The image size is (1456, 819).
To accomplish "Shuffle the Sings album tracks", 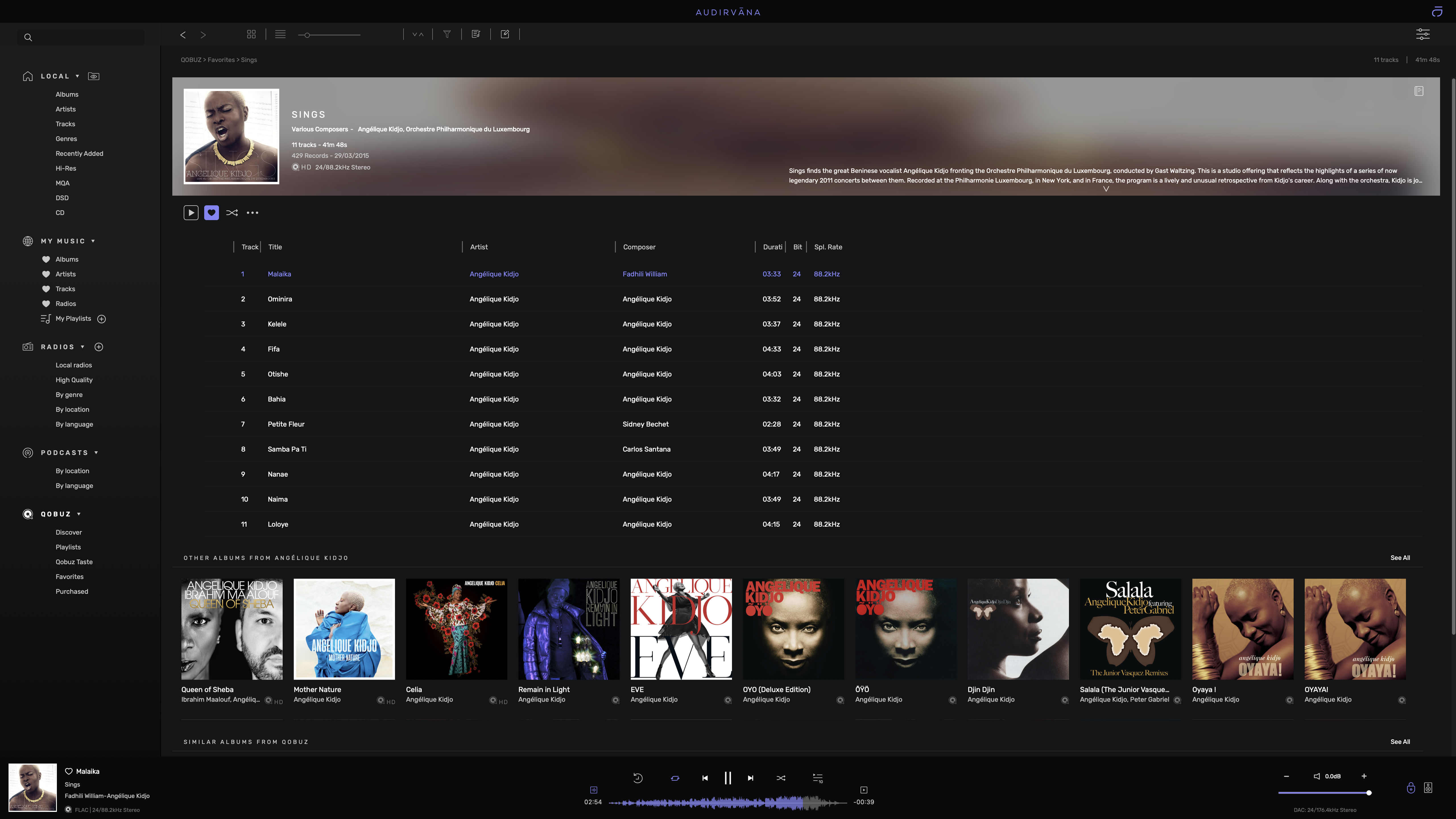I will click(x=232, y=212).
